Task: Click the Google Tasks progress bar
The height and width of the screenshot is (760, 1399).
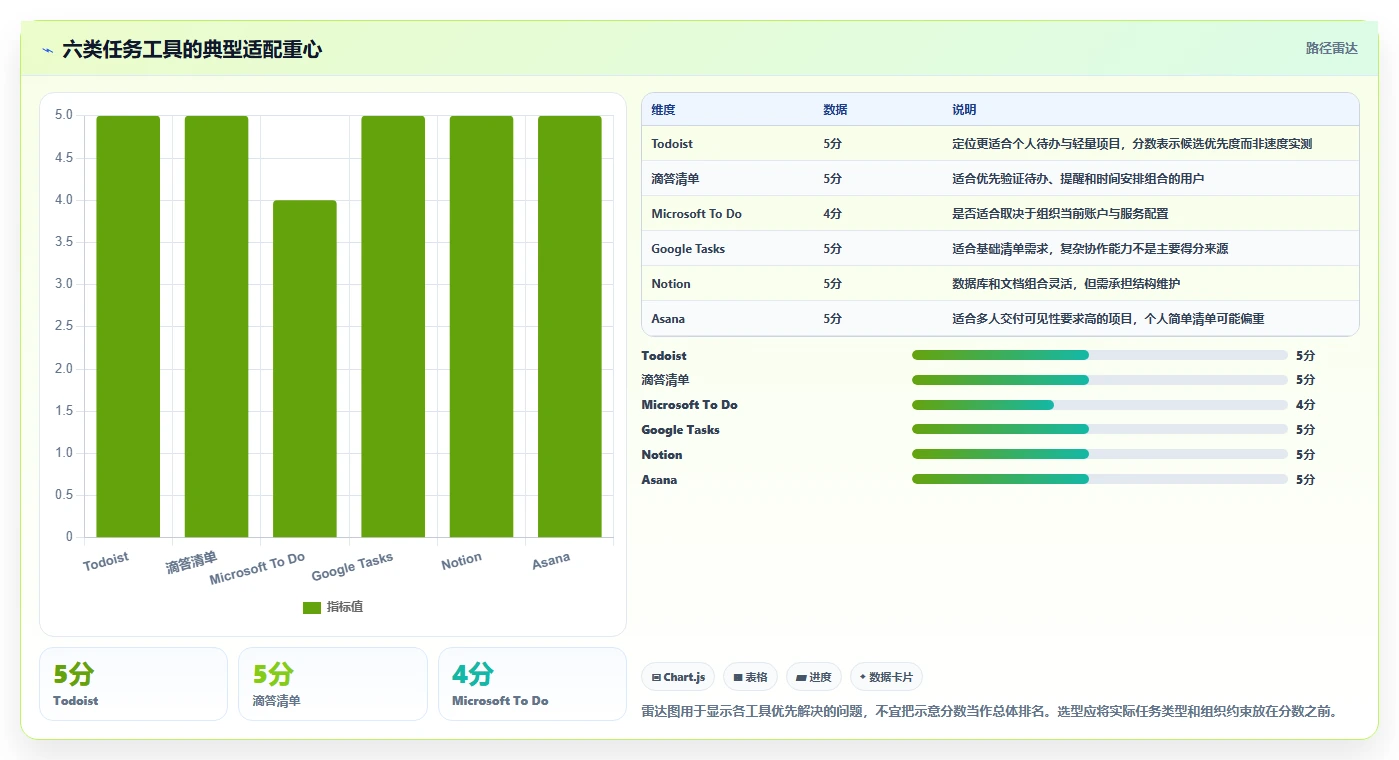Action: (1100, 430)
